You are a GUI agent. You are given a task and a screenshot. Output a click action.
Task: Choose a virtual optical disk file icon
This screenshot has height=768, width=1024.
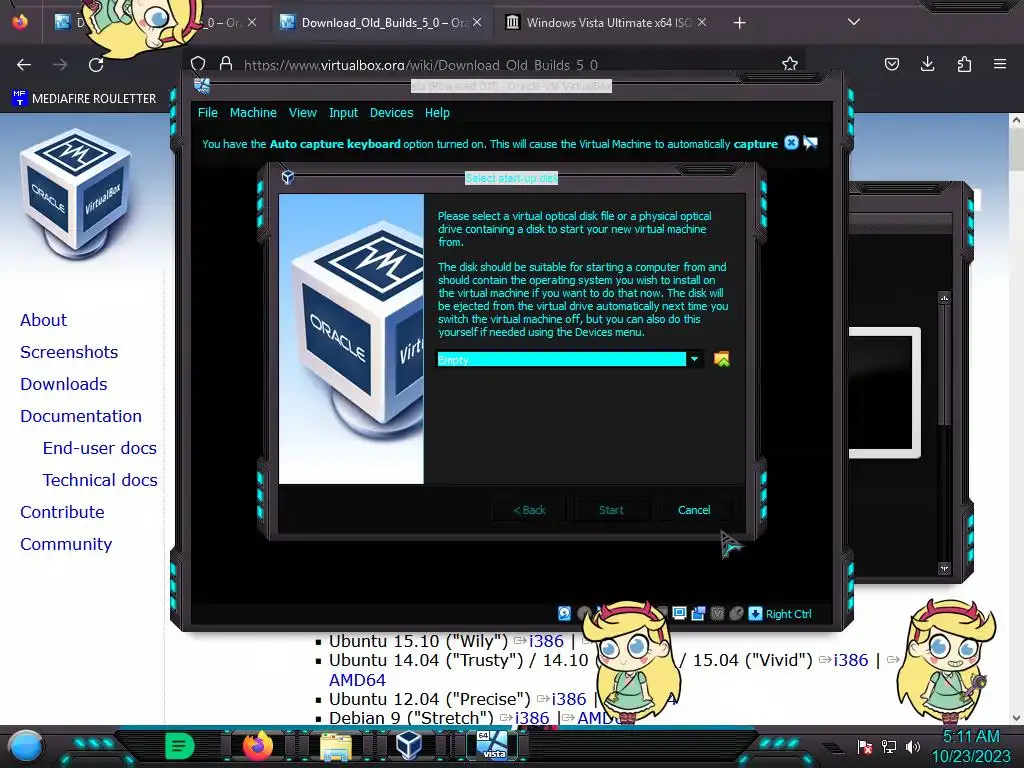tap(722, 359)
